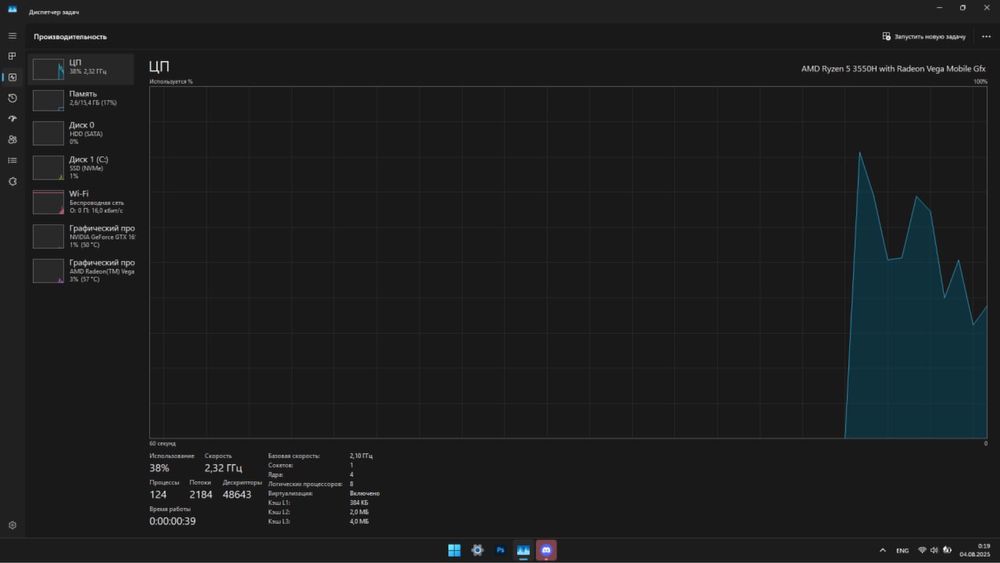1000x563 pixels.
Task: Click the usage value '38%'
Action: click(x=159, y=468)
